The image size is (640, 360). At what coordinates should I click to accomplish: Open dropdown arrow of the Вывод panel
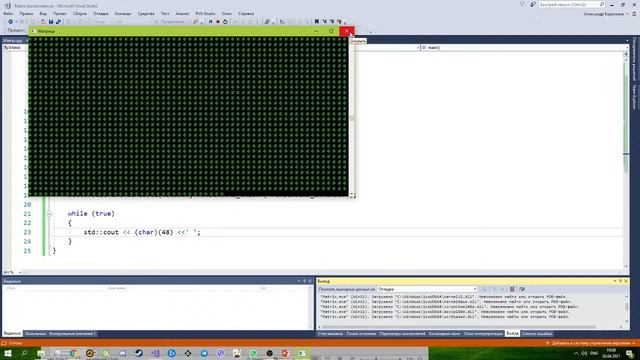pyautogui.click(x=615, y=281)
